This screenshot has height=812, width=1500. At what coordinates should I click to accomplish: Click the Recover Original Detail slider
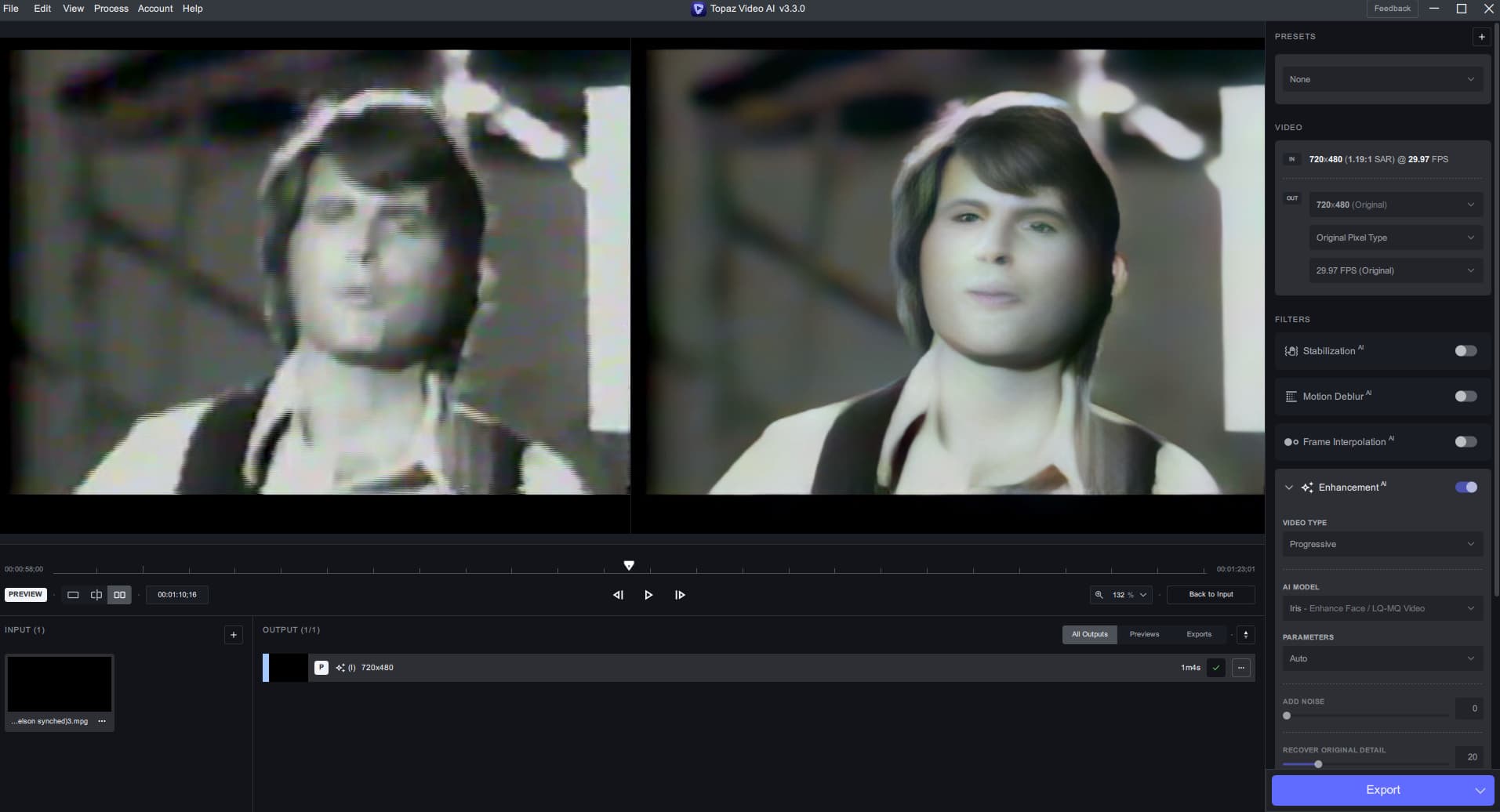tap(1364, 764)
